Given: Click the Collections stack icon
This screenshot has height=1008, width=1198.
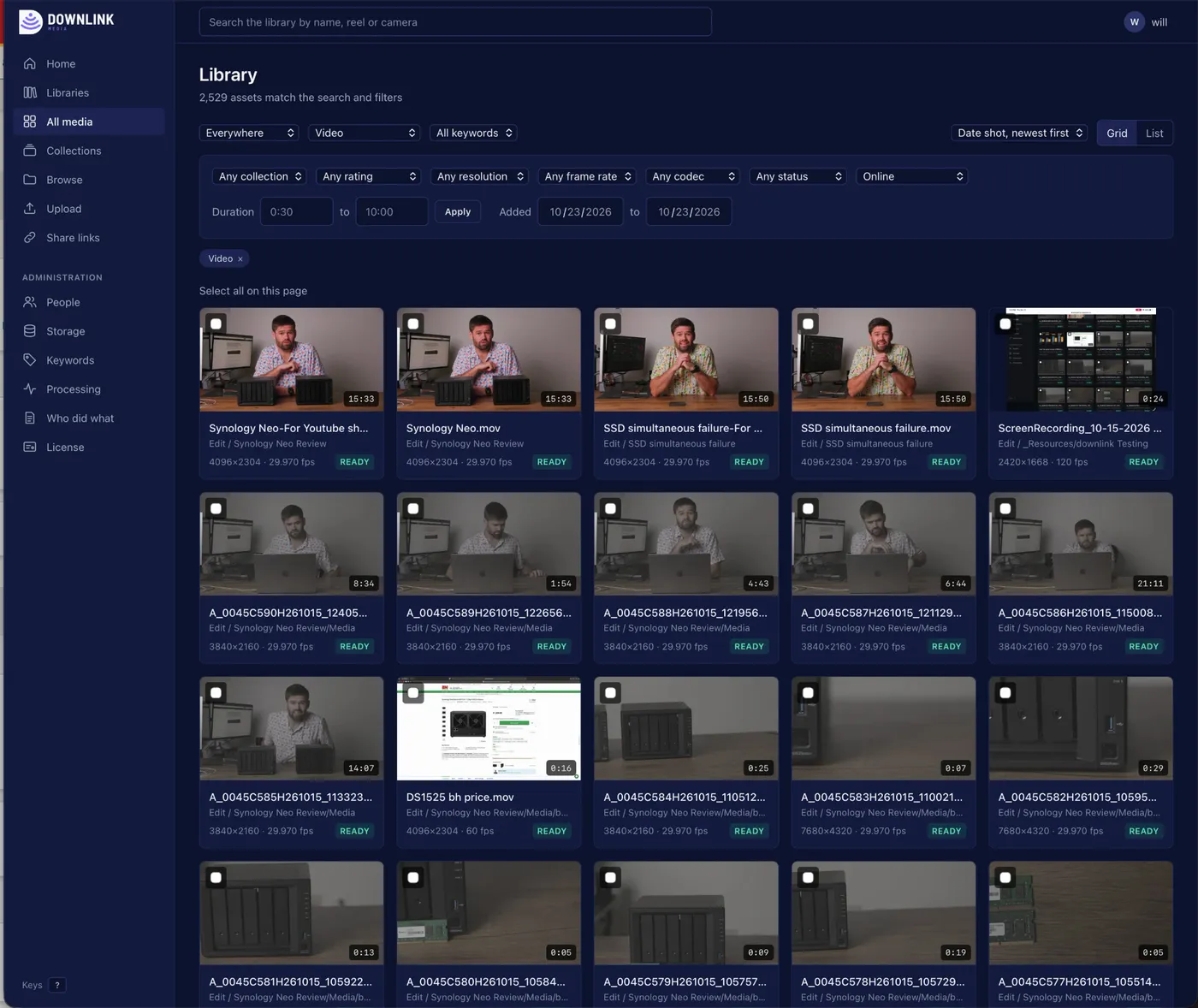Looking at the screenshot, I should pyautogui.click(x=30, y=151).
